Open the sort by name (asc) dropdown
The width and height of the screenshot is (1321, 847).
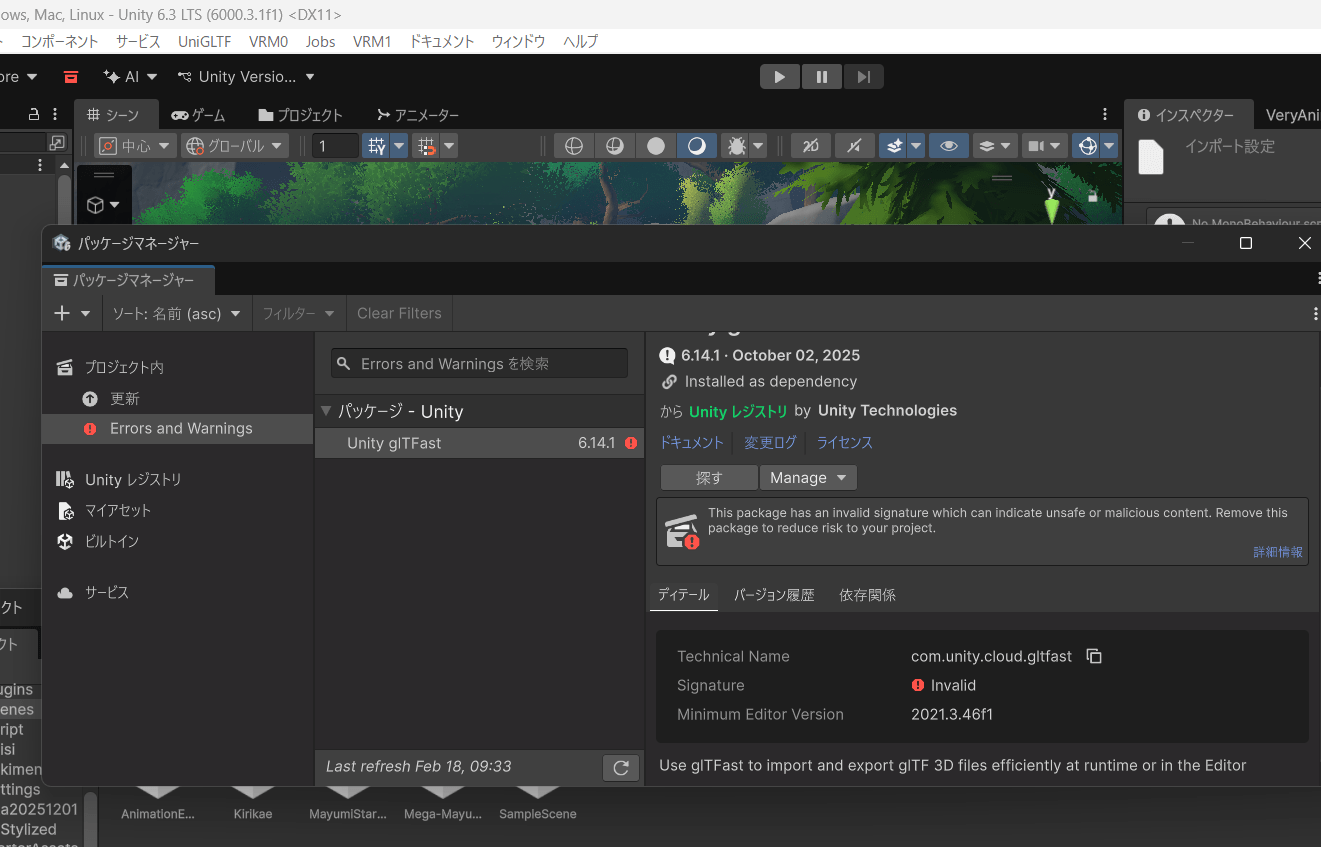(176, 313)
